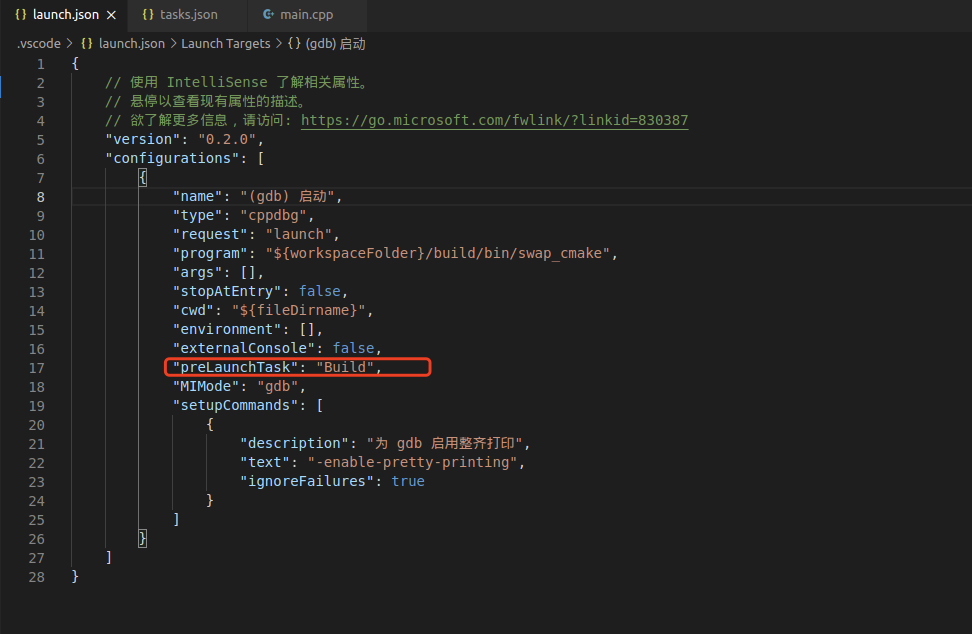Screen dimensions: 972x634
Task: Place cursor in the program path string
Action: tap(437, 254)
